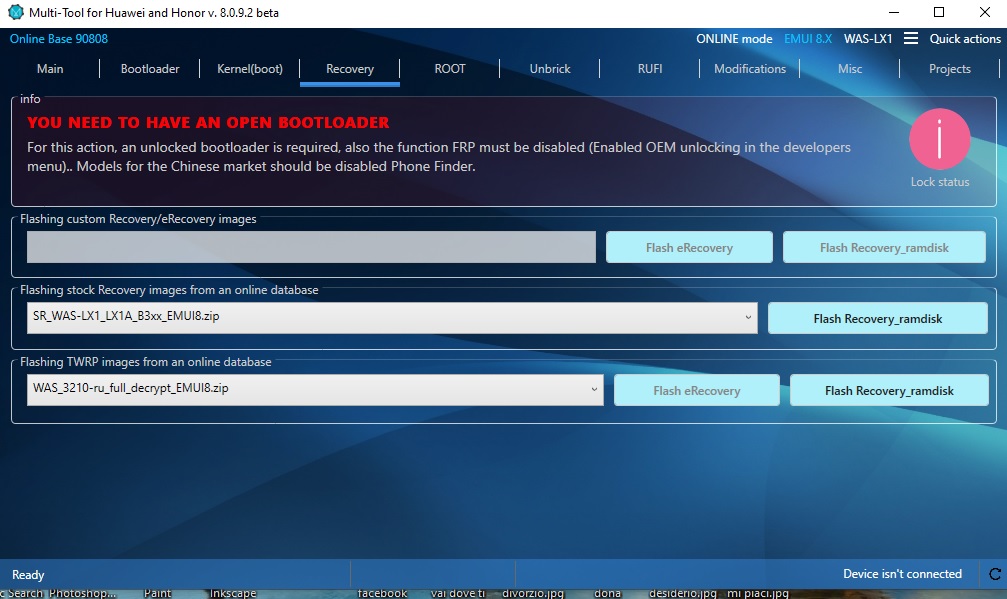This screenshot has height=599, width=1007.
Task: Click the Online Base 90808 text
Action: click(58, 39)
